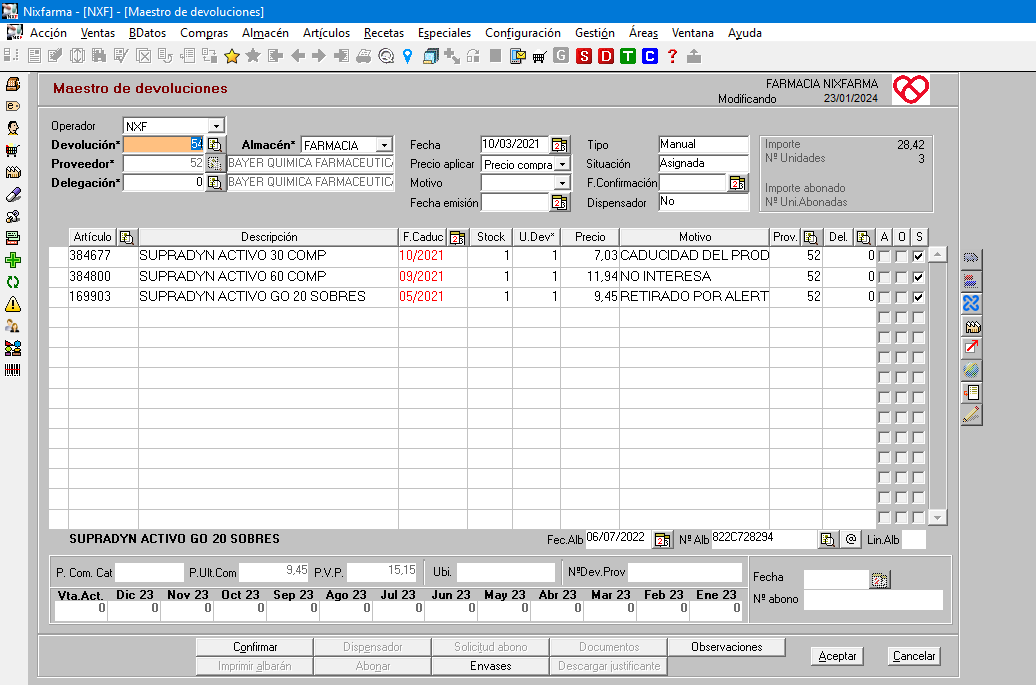The image size is (1036, 685).
Task: Open the Configuración menu
Action: click(523, 33)
